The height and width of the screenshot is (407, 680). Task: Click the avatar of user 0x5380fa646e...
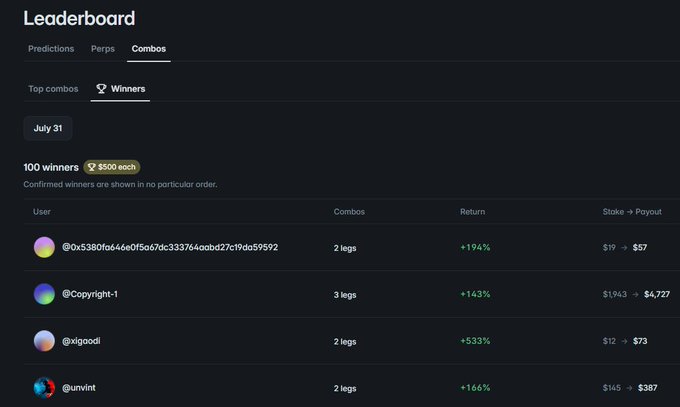(44, 247)
